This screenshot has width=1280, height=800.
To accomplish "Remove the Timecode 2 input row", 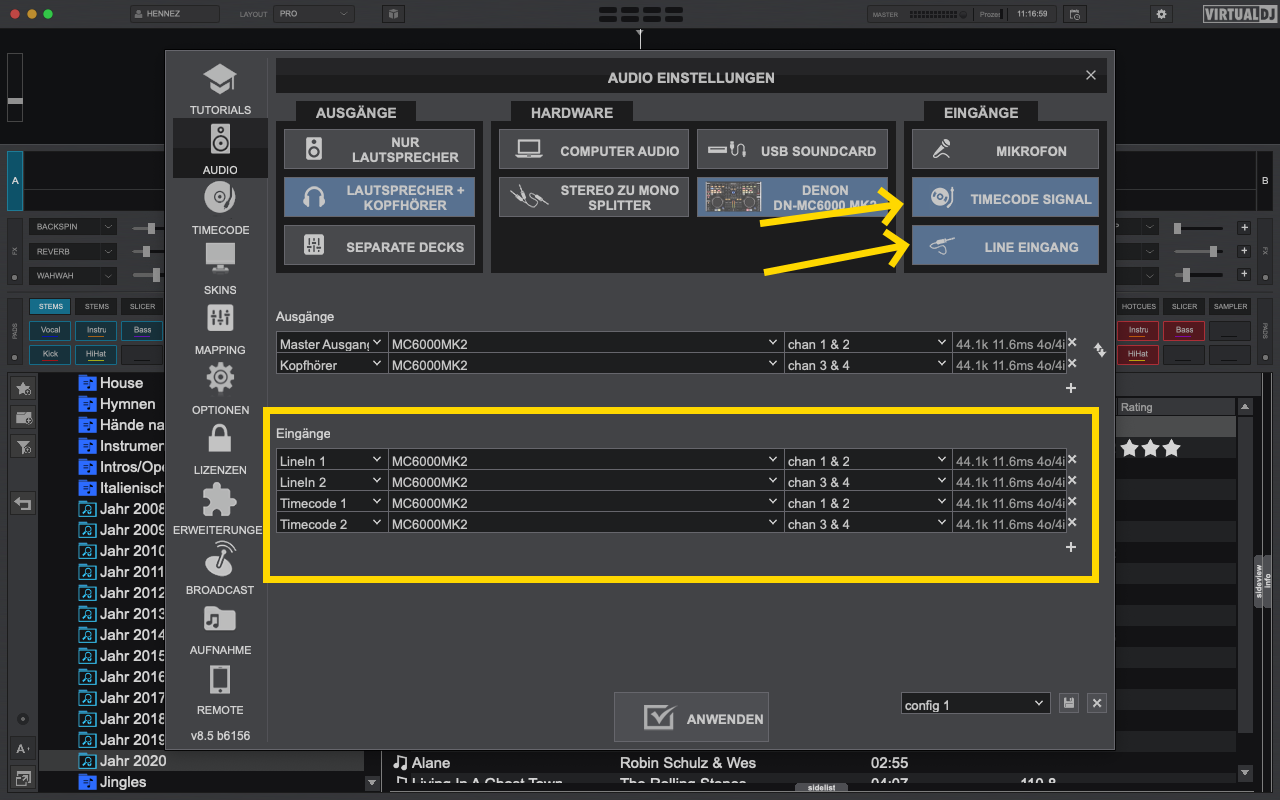I will click(1072, 523).
